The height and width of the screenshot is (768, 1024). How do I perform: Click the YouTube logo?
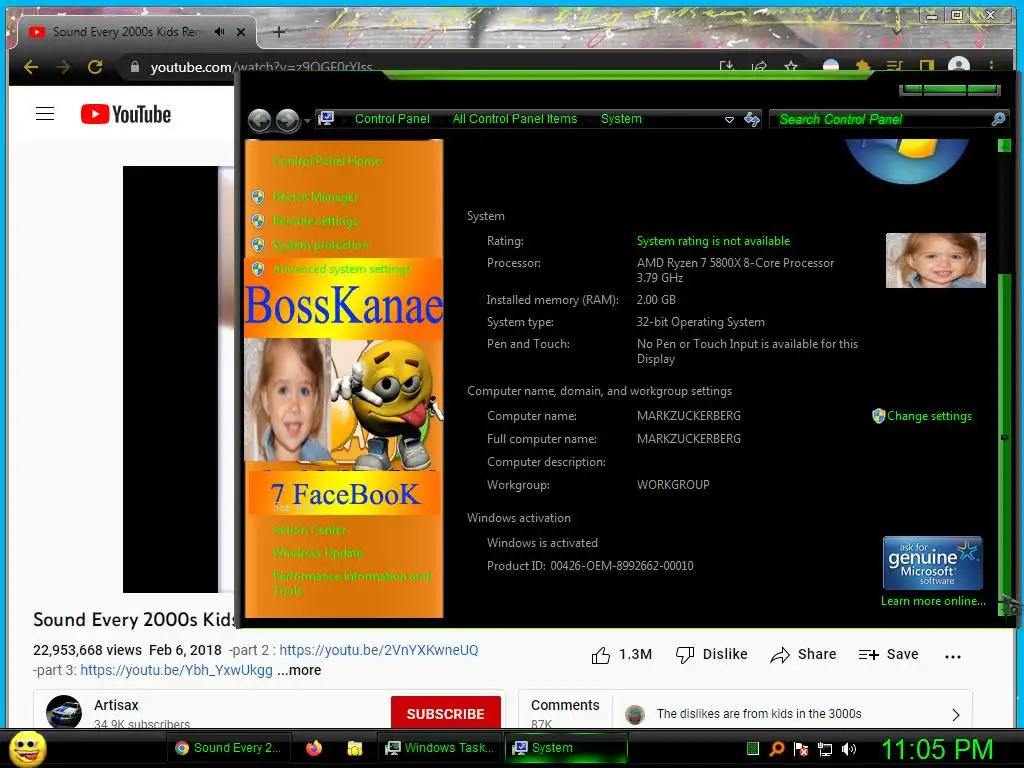coord(126,114)
